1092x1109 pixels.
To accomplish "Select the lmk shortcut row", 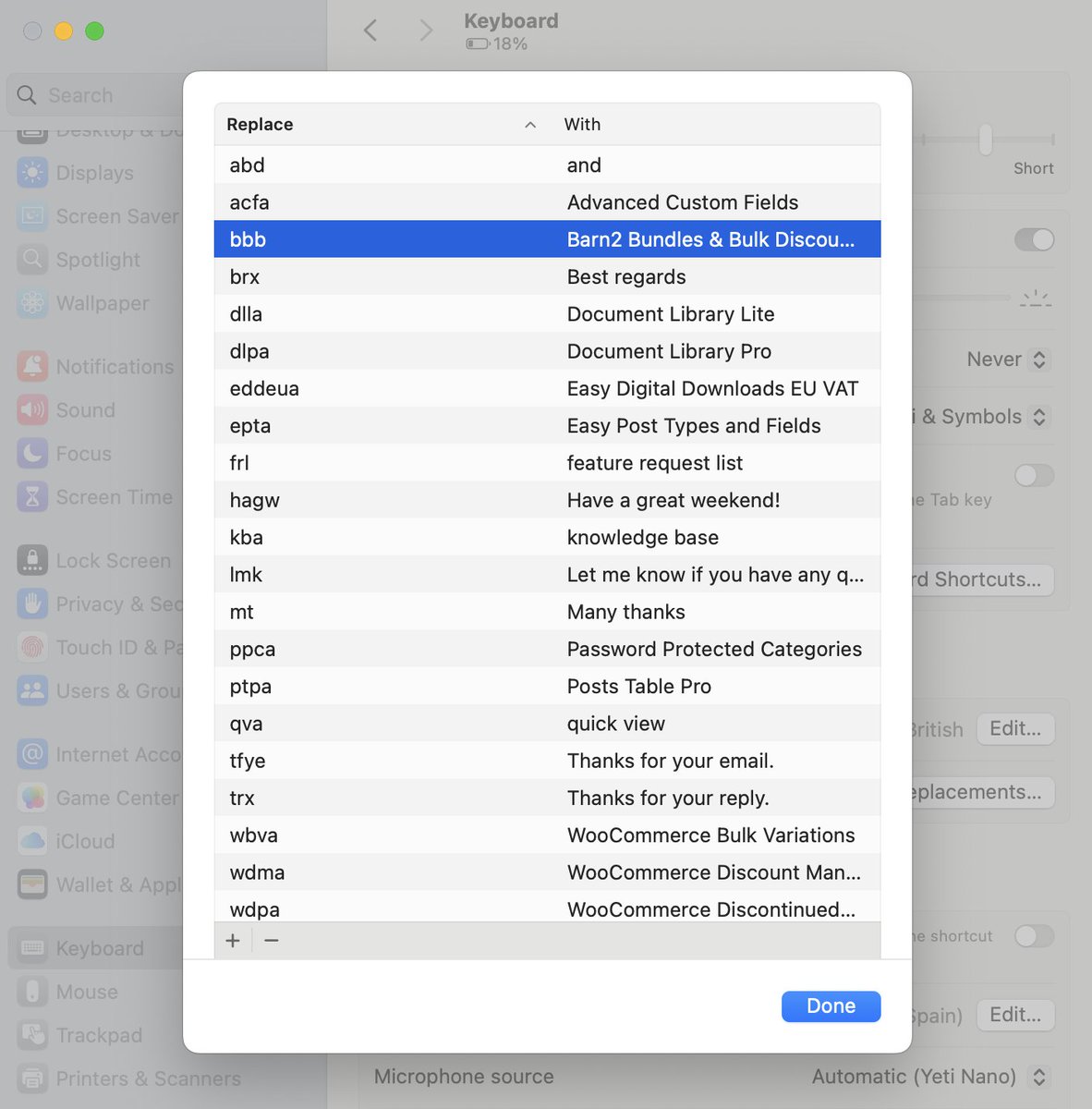I will tap(547, 575).
